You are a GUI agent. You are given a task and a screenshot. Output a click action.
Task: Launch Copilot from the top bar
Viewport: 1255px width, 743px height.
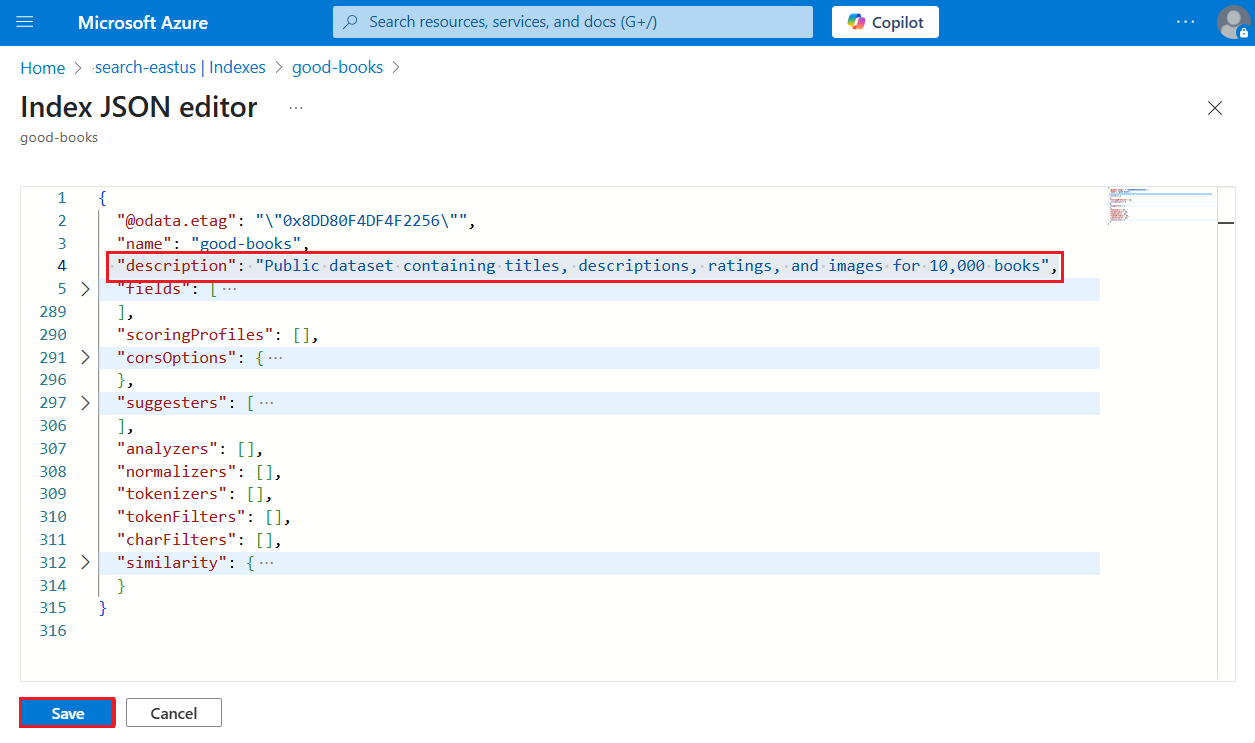click(884, 21)
